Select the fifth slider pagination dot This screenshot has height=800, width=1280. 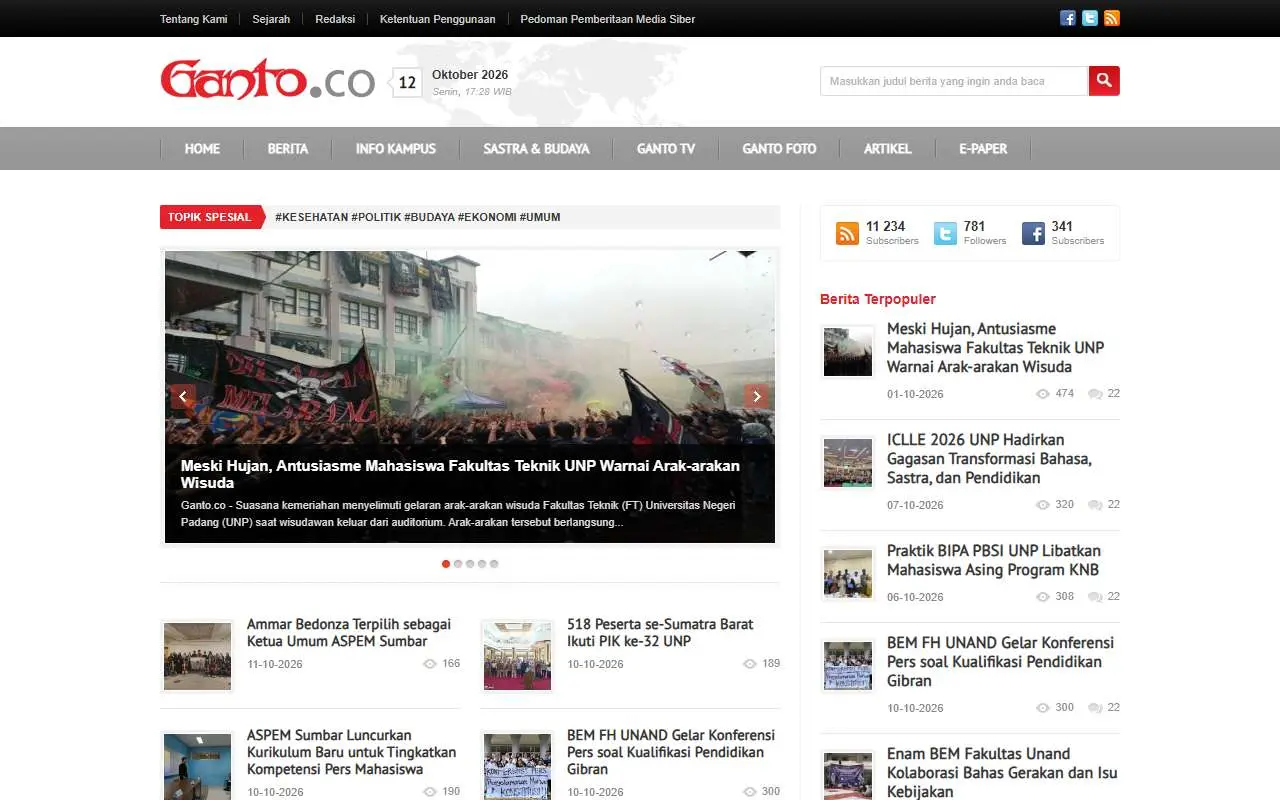(494, 564)
